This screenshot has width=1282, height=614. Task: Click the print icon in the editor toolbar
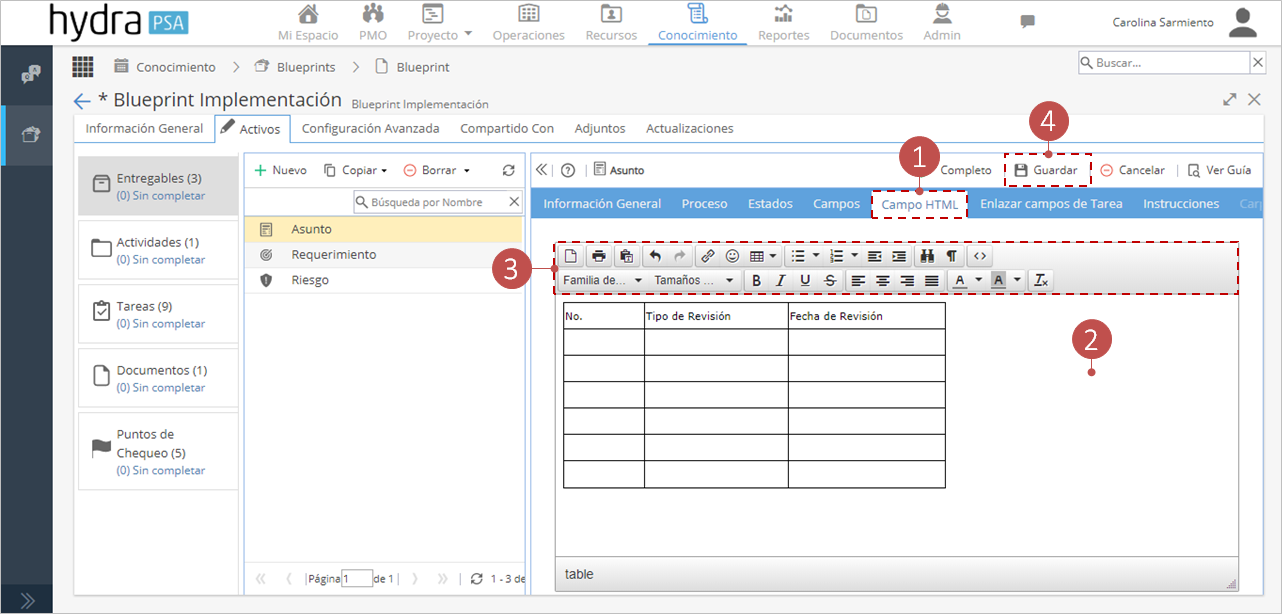598,256
